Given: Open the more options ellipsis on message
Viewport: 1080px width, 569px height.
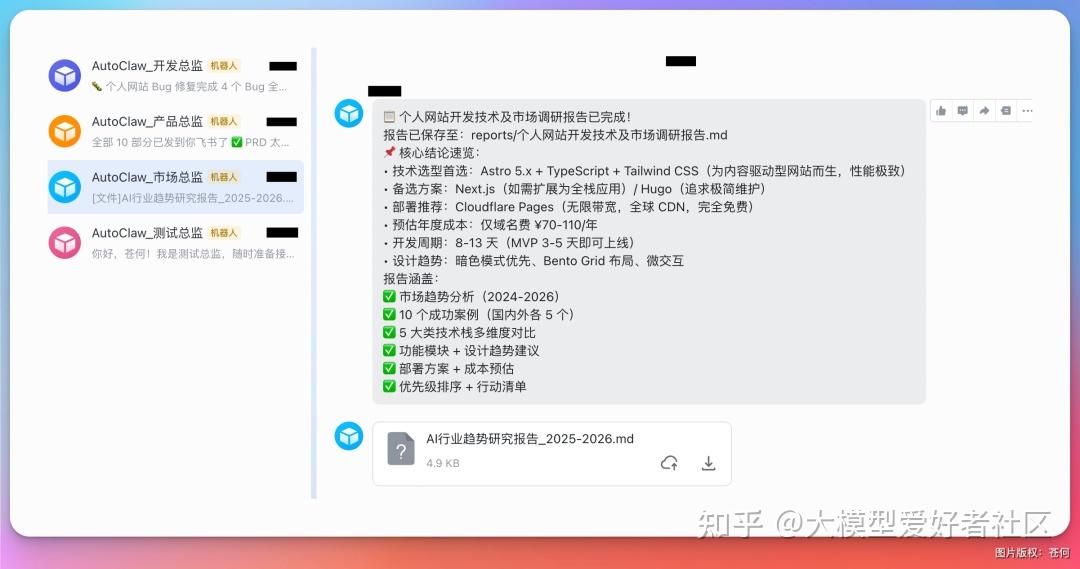Looking at the screenshot, I should [1026, 111].
